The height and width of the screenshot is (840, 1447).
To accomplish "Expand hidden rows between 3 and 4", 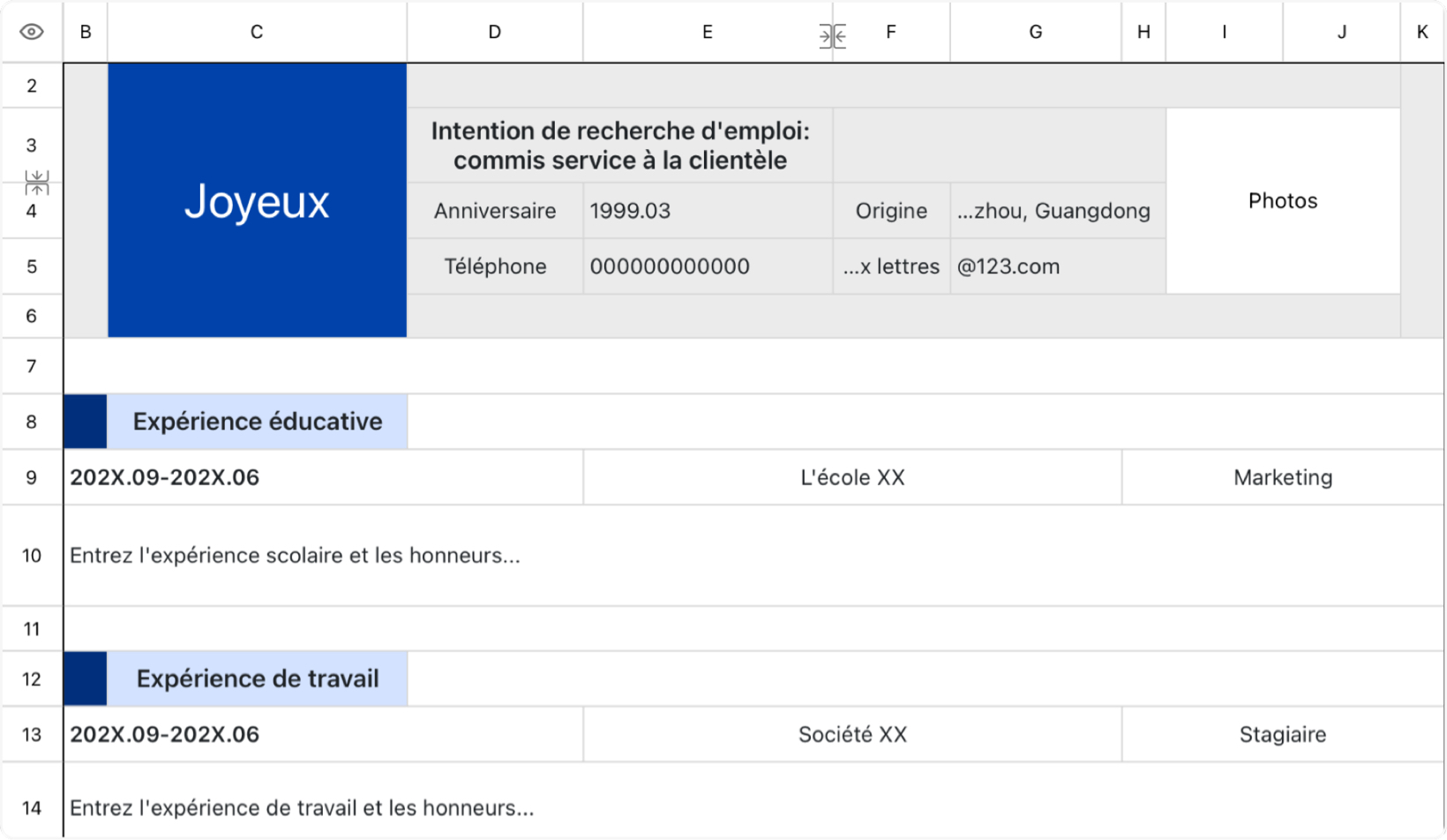I will pyautogui.click(x=37, y=183).
